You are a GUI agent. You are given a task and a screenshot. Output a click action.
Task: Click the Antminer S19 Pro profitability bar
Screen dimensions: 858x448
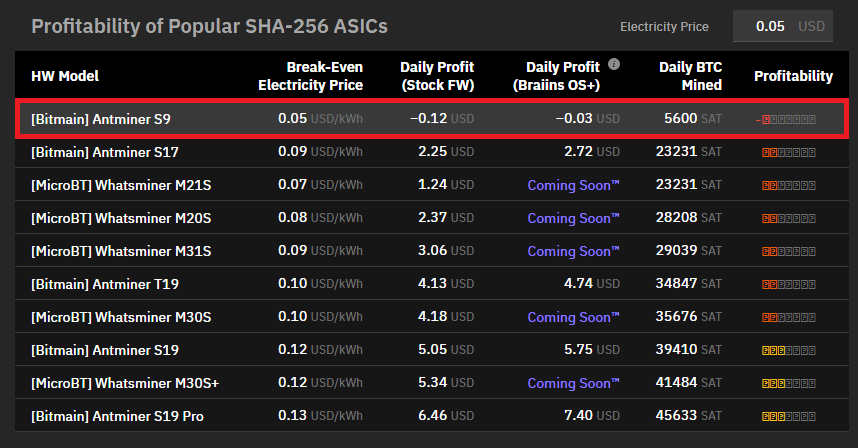(789, 416)
